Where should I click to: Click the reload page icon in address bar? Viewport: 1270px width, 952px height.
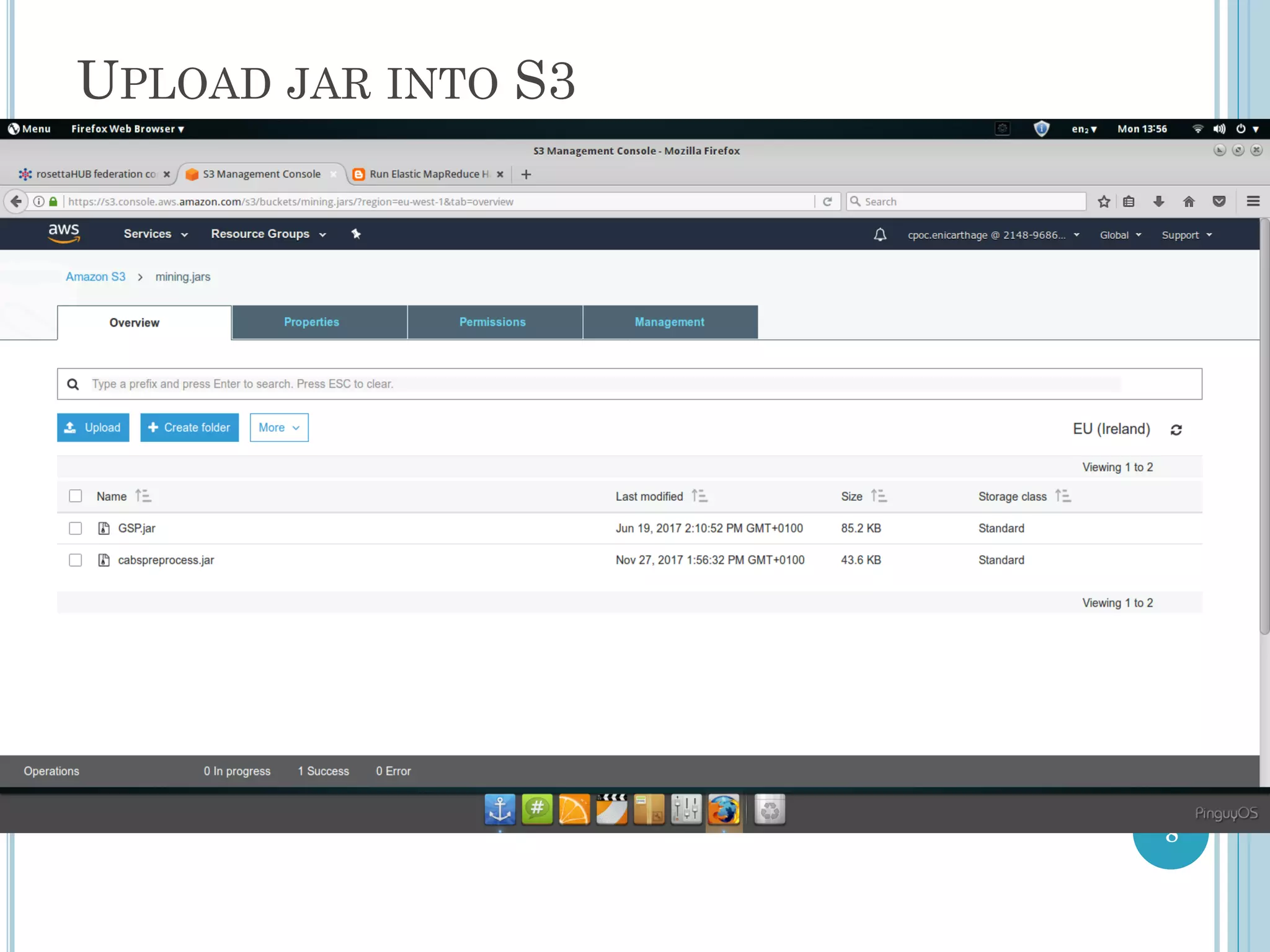tap(827, 201)
